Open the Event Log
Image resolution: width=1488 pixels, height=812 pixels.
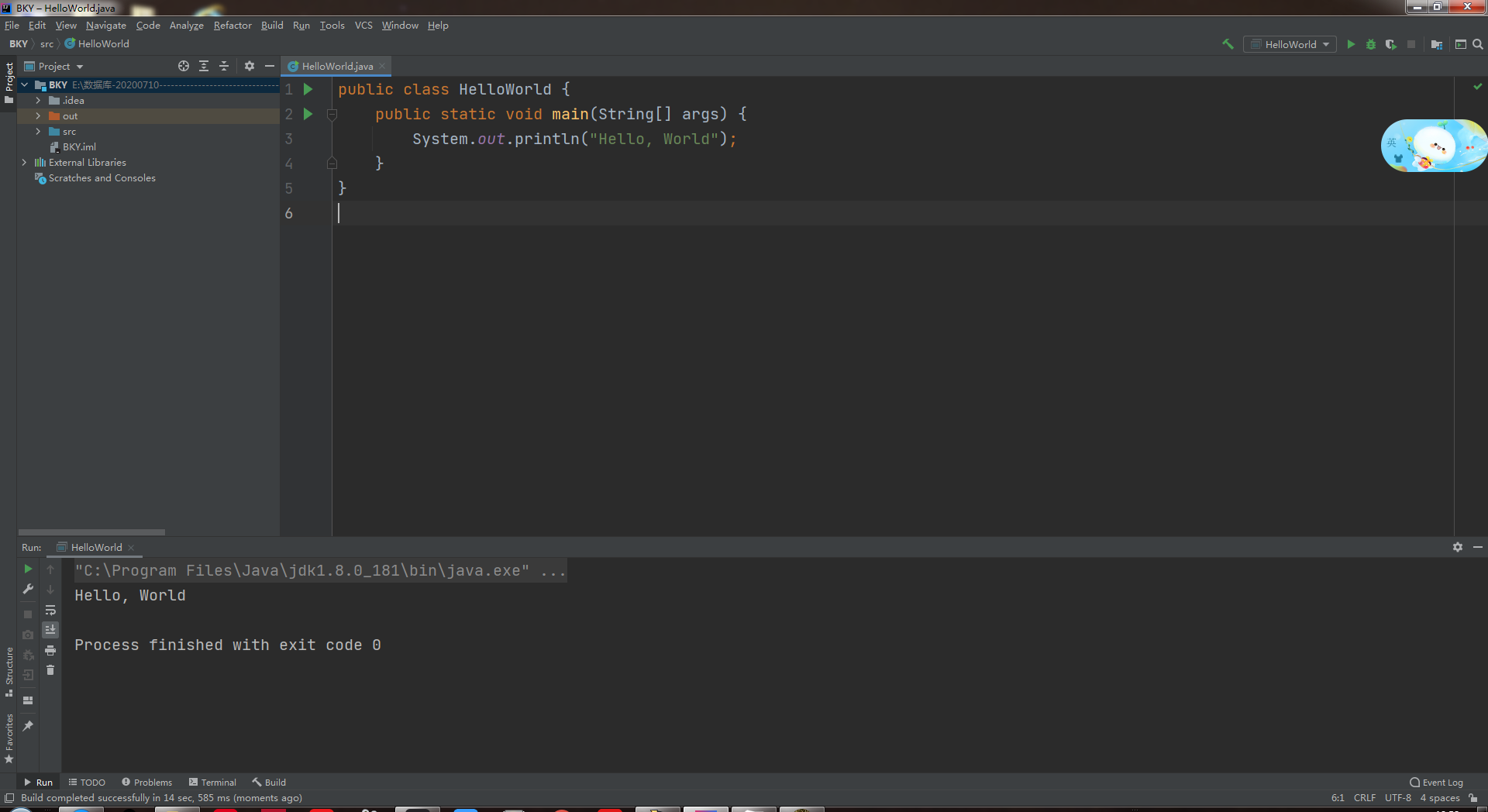1436,783
